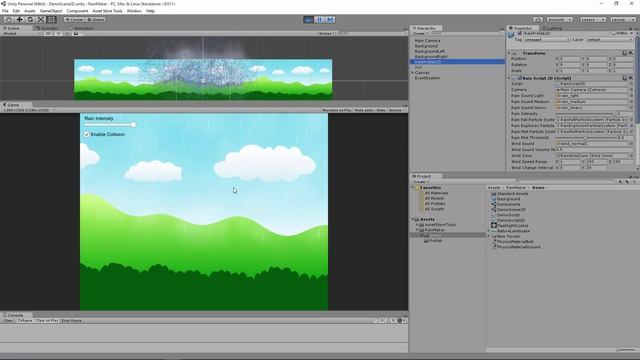Select the Scale tool
The height and width of the screenshot is (360, 640).
40,20
